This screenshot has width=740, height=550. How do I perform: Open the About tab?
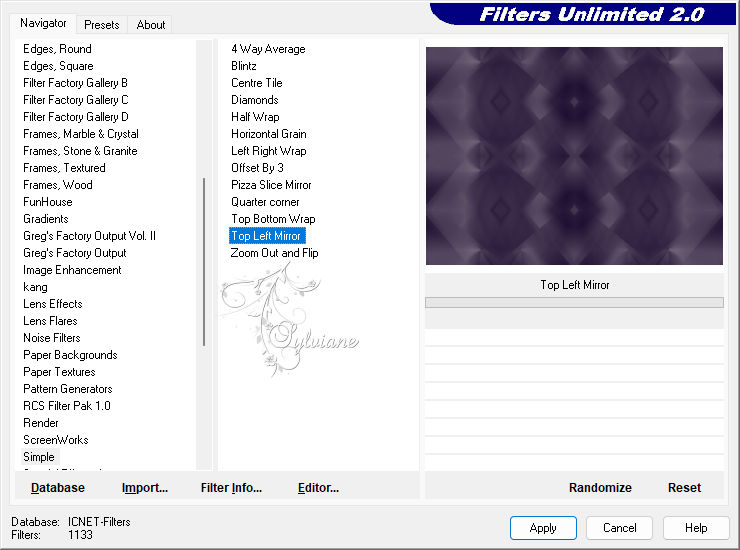(x=151, y=25)
